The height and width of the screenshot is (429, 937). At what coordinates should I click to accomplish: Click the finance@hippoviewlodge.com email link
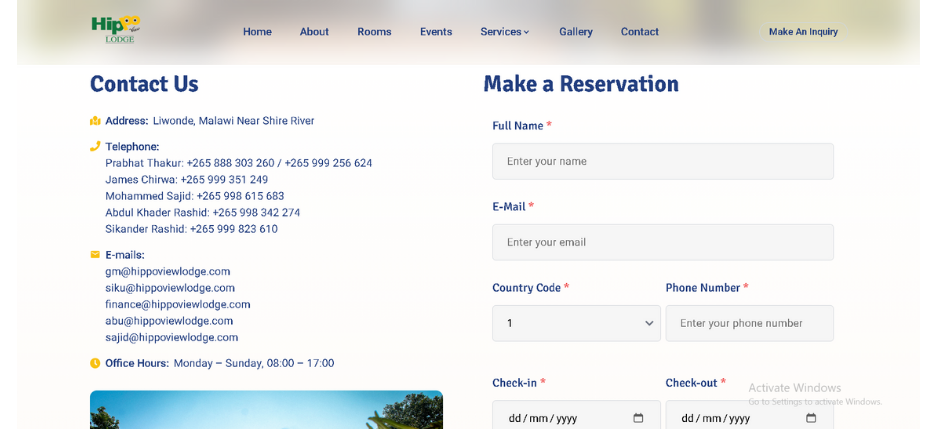[x=177, y=304]
